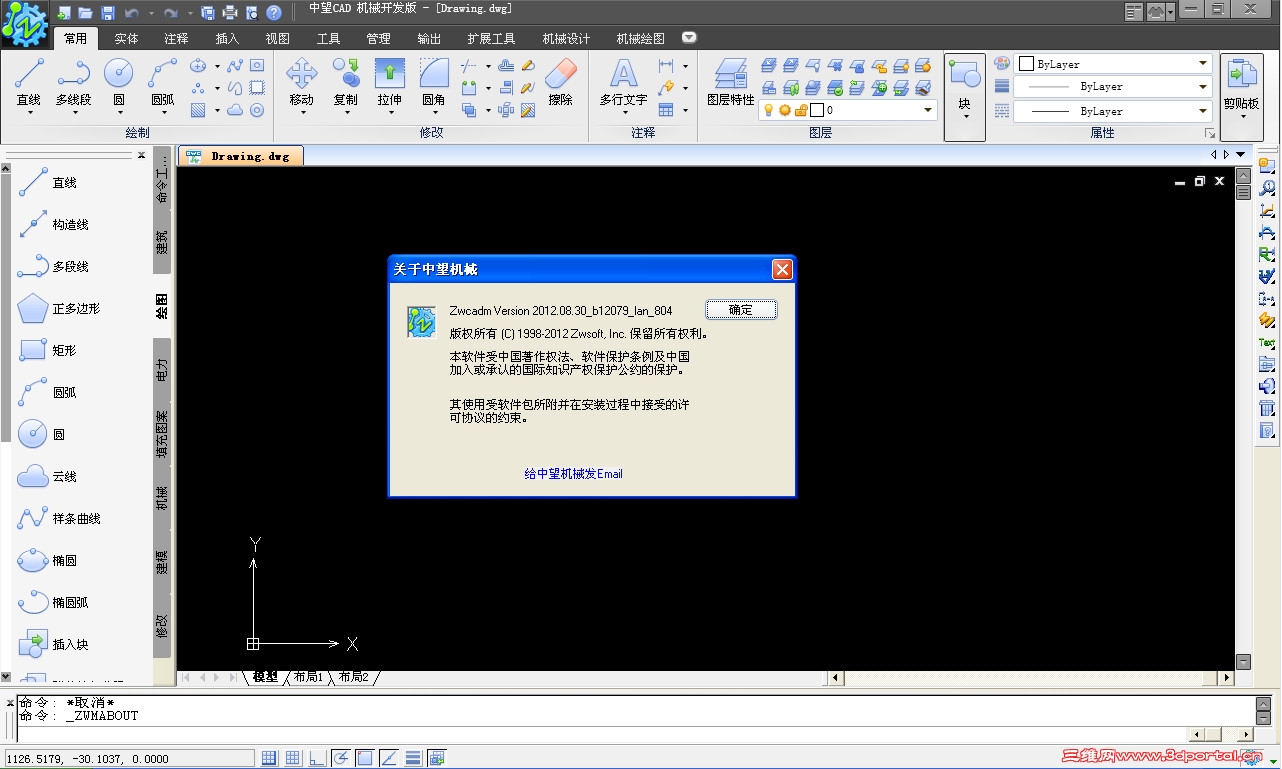The height and width of the screenshot is (769, 1282).
Task: Click the help question mark icon
Action: (273, 13)
